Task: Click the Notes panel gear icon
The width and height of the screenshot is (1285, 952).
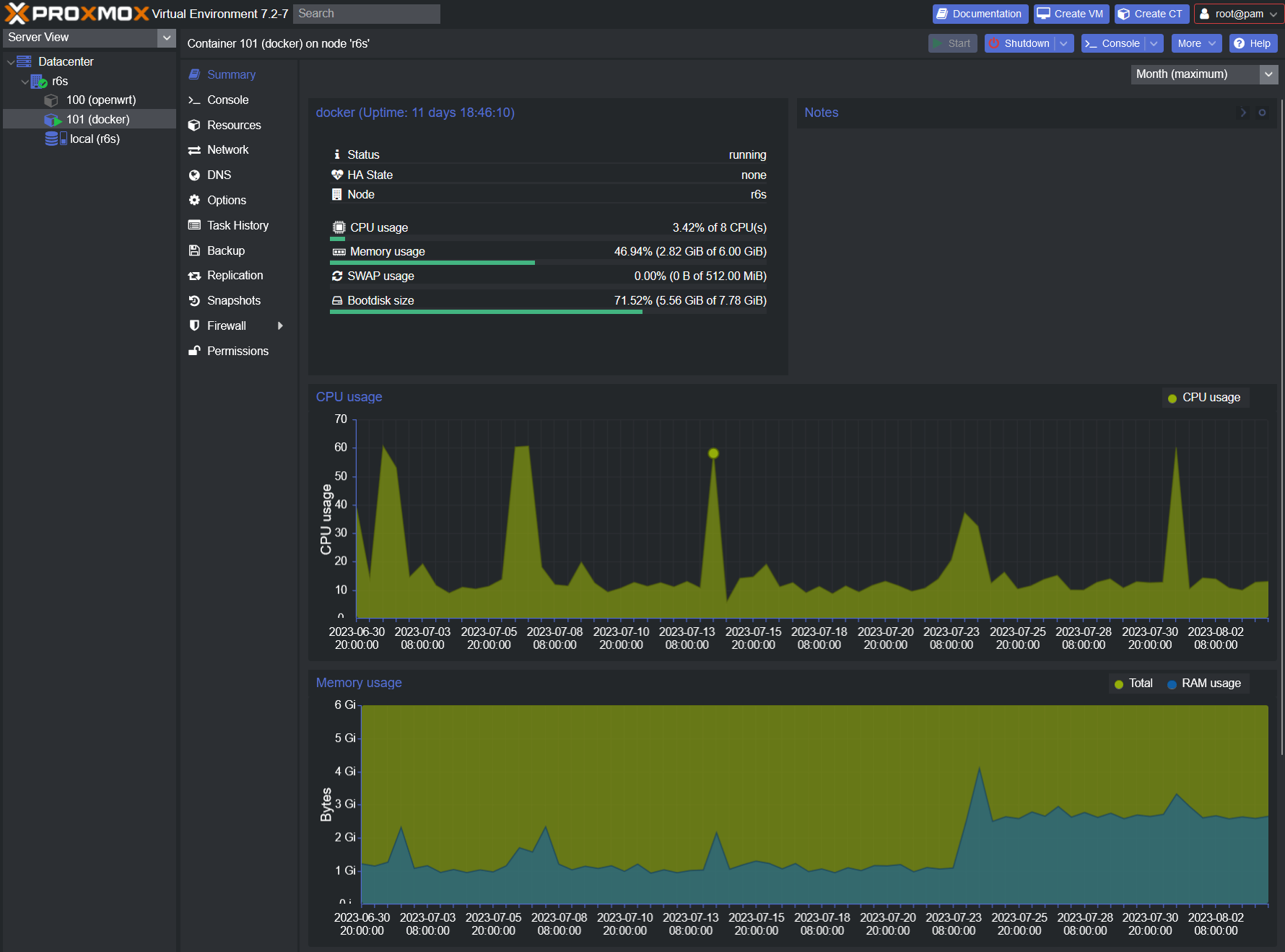Action: (x=1262, y=113)
